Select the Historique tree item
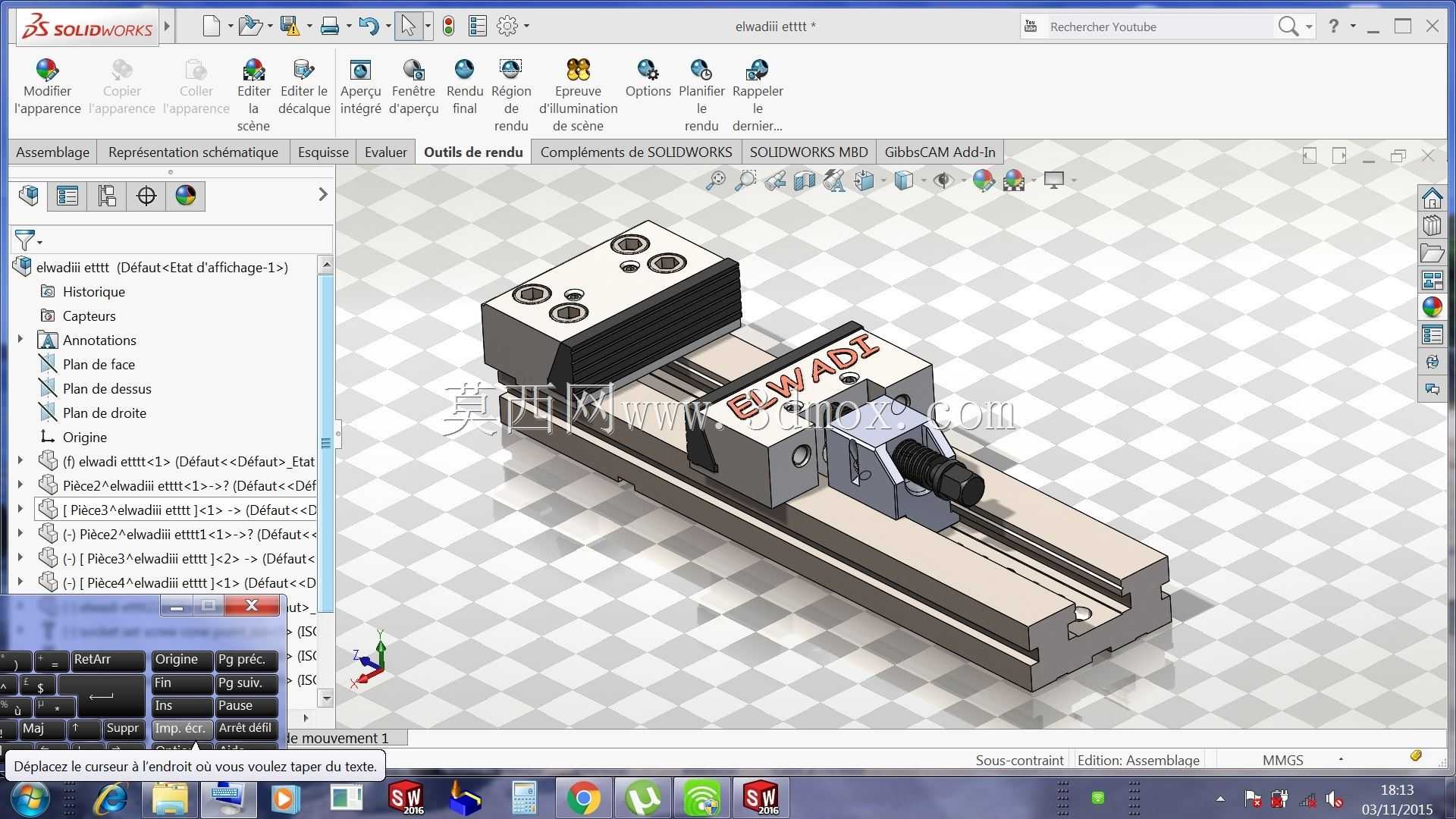The height and width of the screenshot is (819, 1456). [93, 291]
